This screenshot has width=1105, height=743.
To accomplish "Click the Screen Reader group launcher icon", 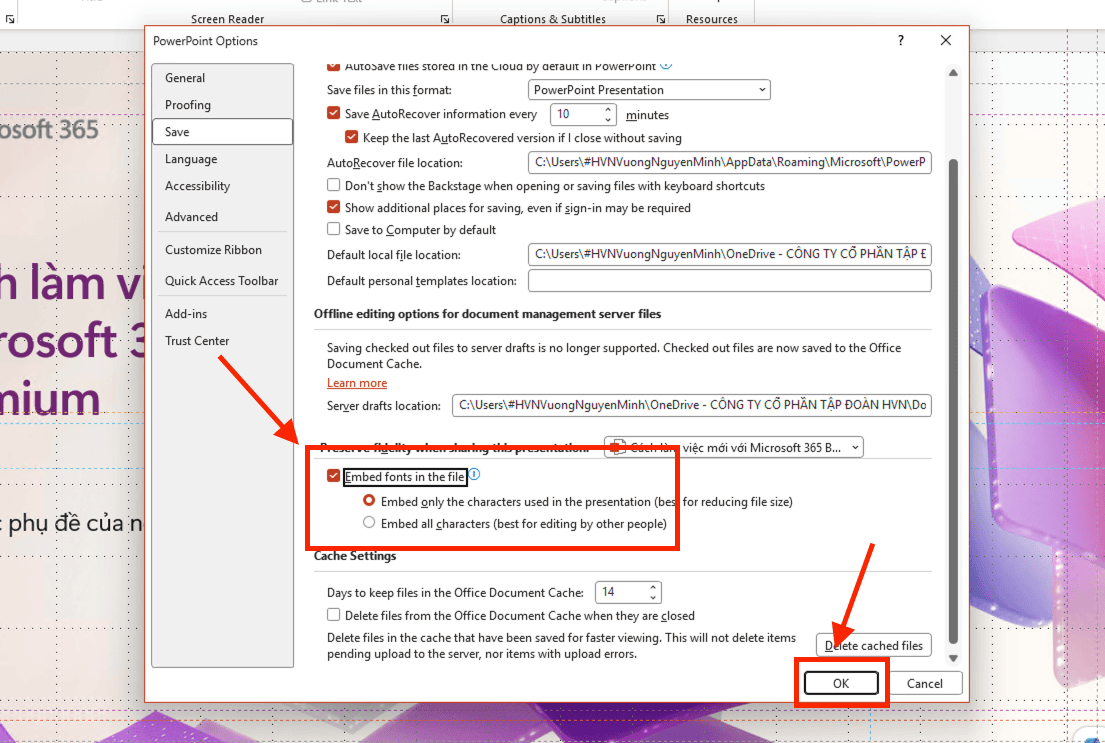I will (x=445, y=19).
